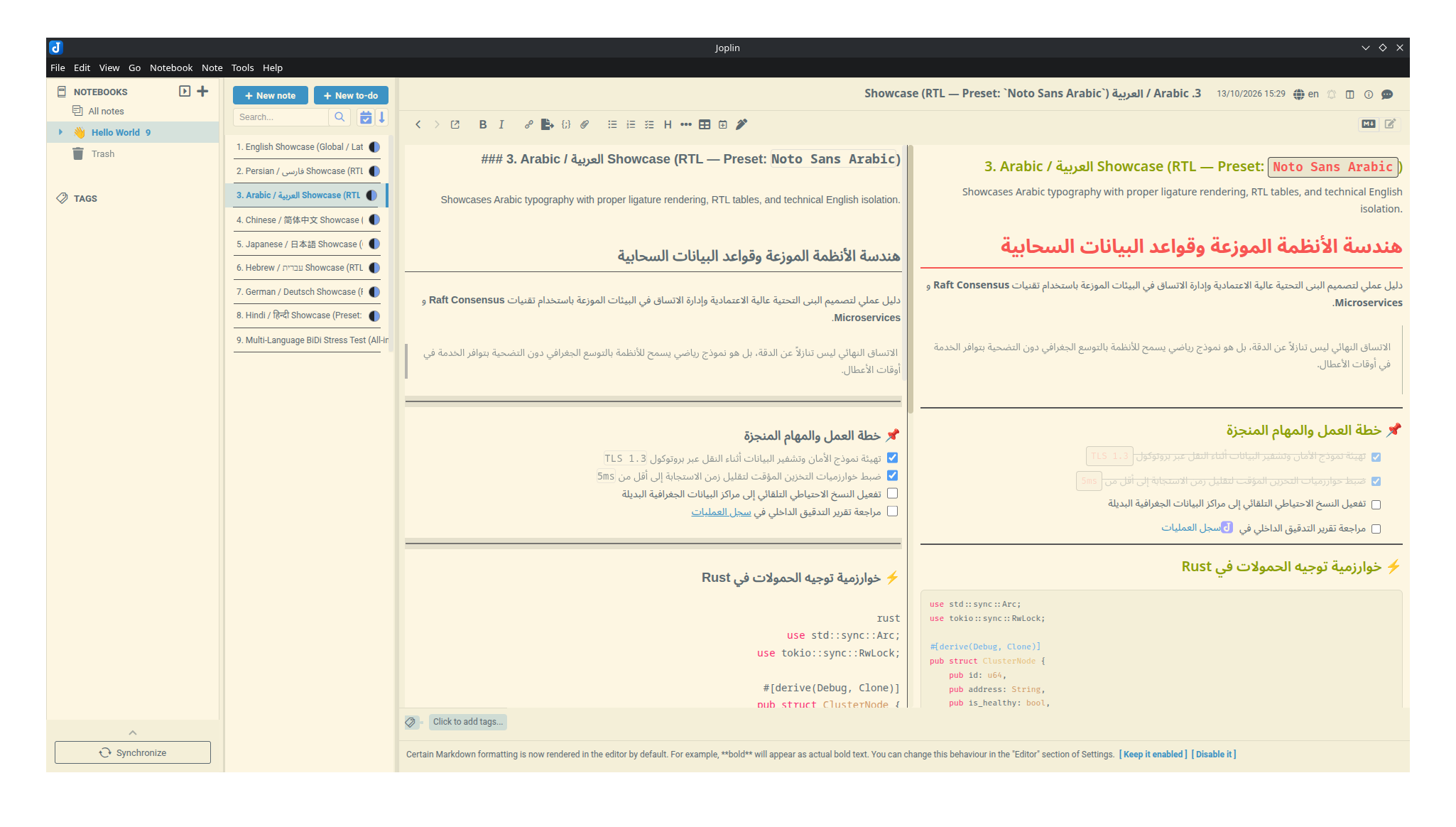Add a new notebook plus icon

pos(203,92)
